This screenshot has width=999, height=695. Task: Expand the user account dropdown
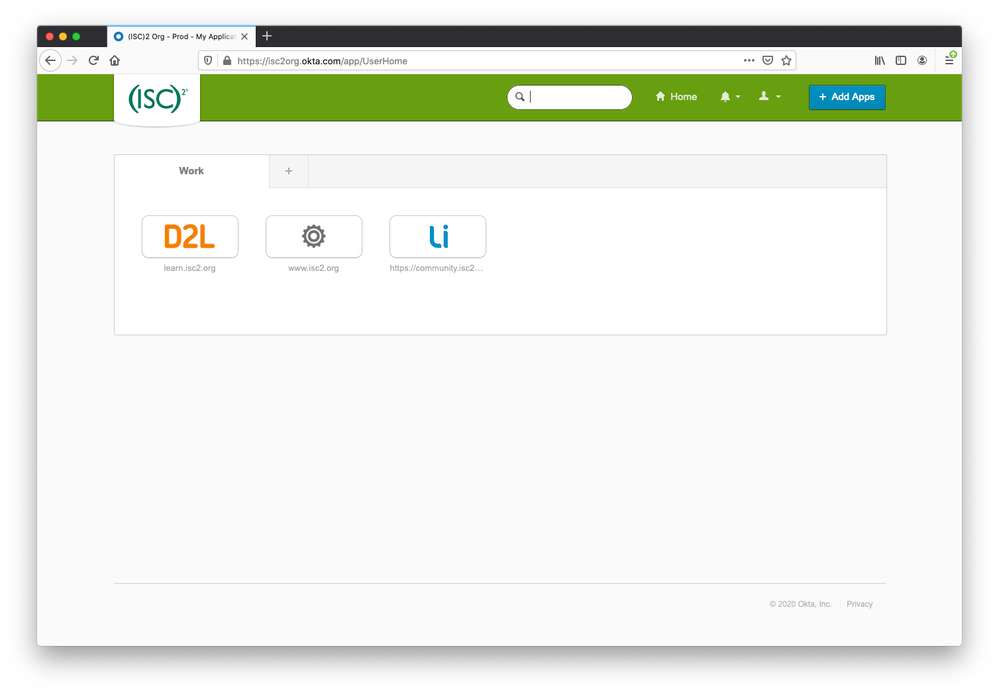tap(769, 97)
